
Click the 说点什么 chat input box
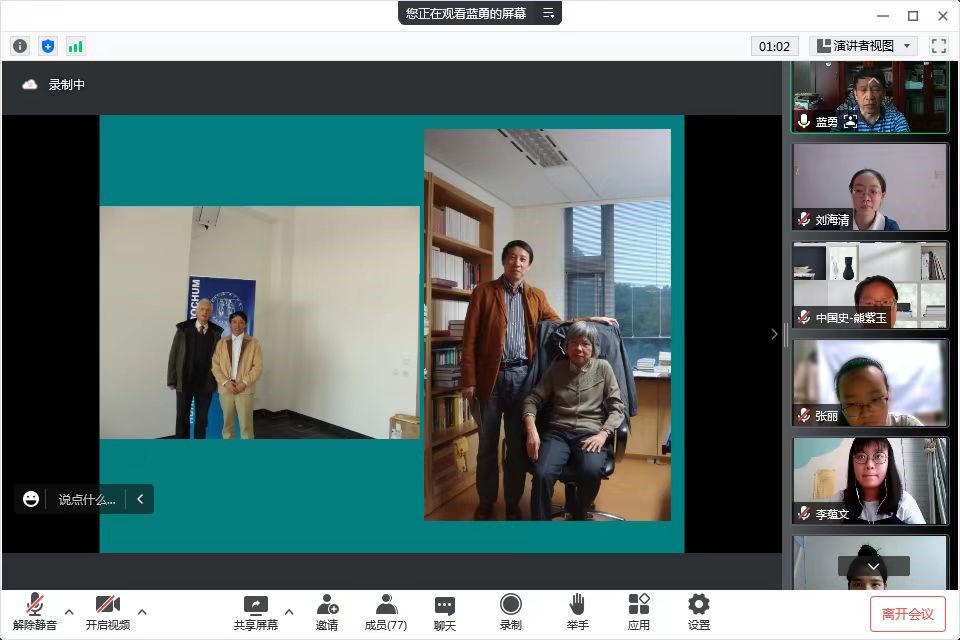[x=86, y=499]
